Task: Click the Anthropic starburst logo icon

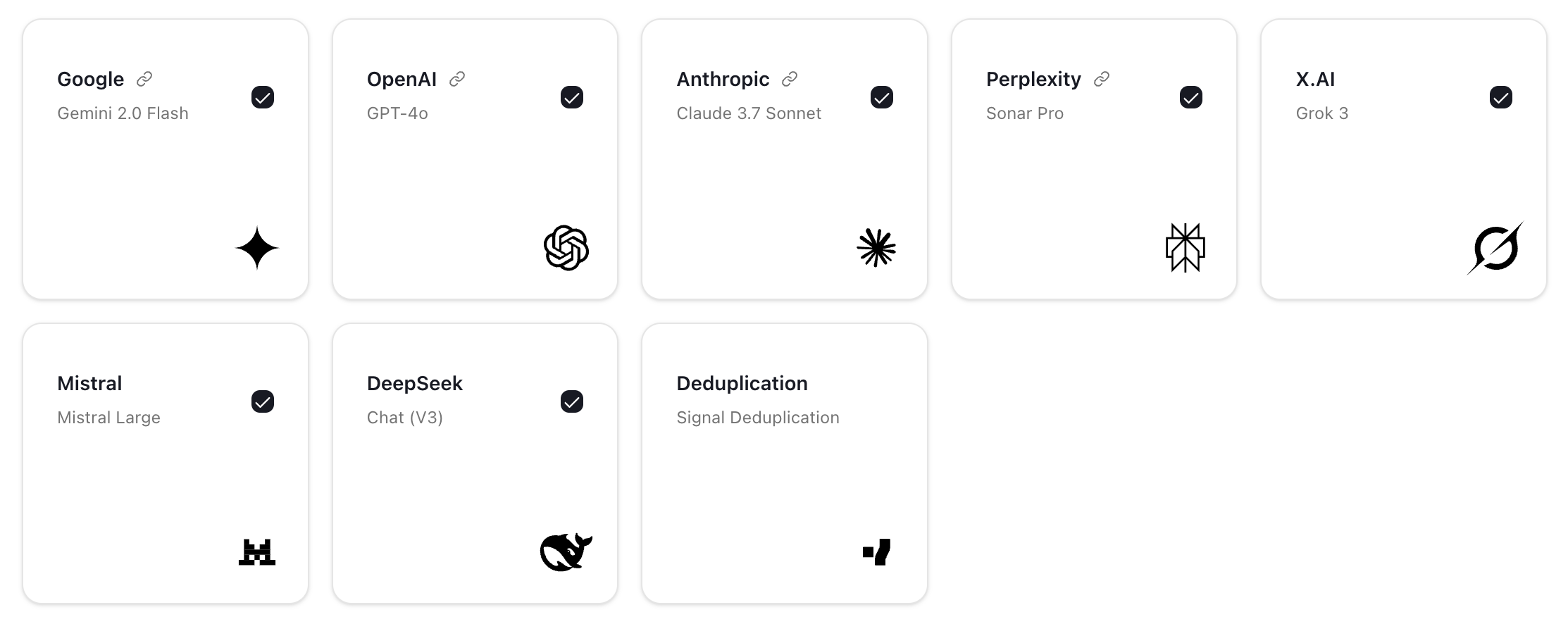Action: [876, 248]
